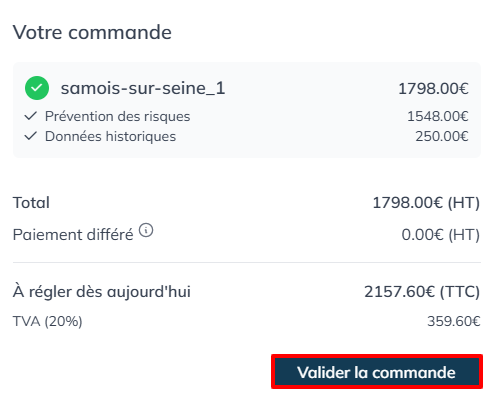This screenshot has height=409, width=494.
Task: Click the Paiement différé info icon
Action: [146, 230]
